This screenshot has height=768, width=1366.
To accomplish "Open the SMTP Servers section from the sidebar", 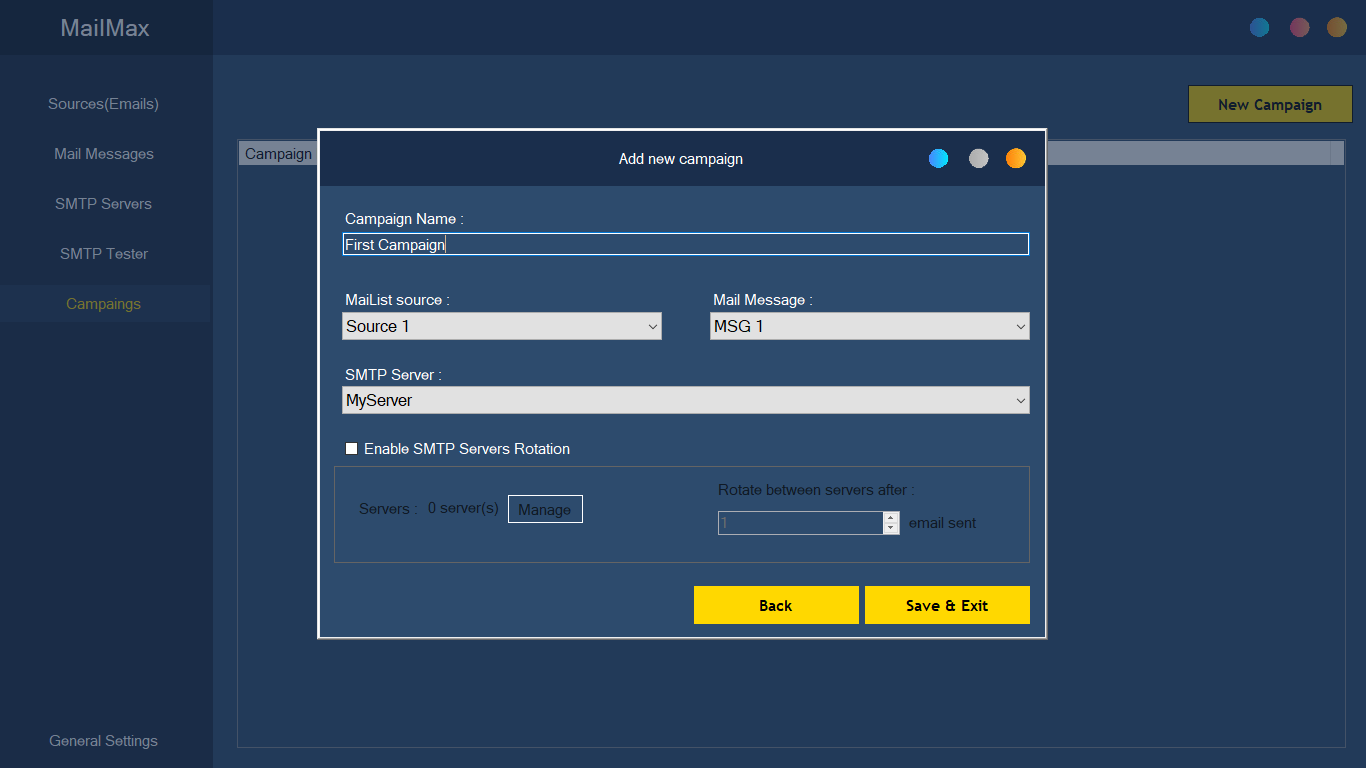I will [103, 203].
